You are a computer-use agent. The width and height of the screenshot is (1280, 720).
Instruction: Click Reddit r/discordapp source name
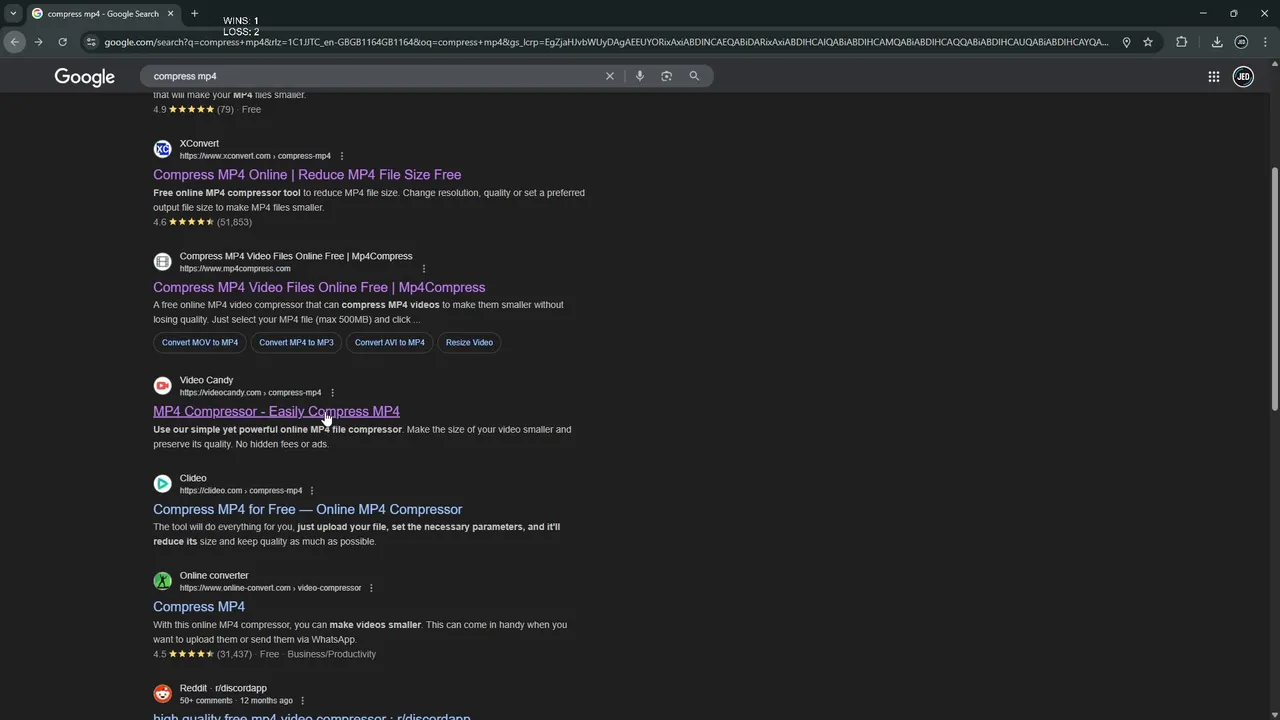pos(223,688)
